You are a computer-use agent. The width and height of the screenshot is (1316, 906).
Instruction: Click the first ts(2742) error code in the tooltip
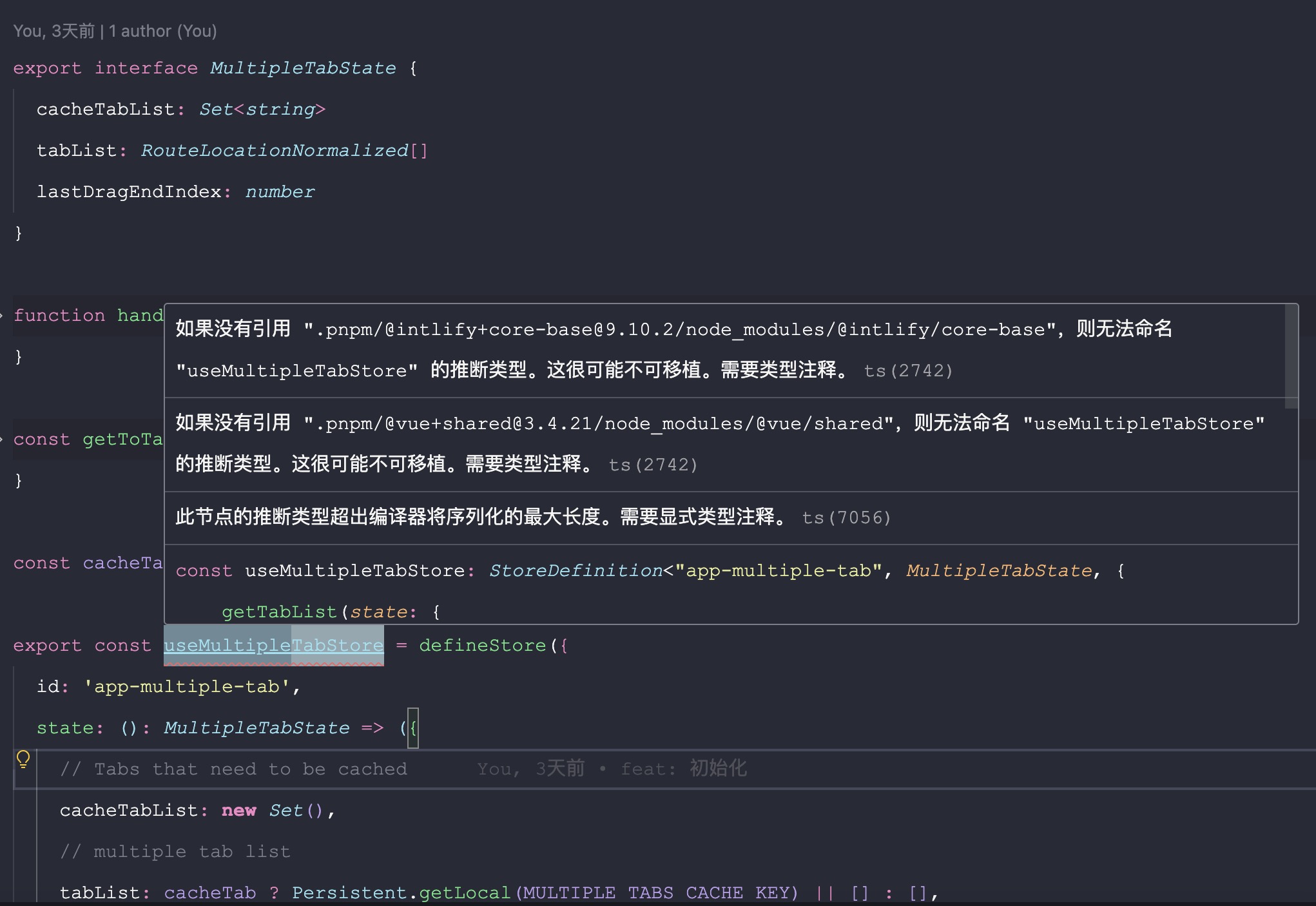coord(908,371)
